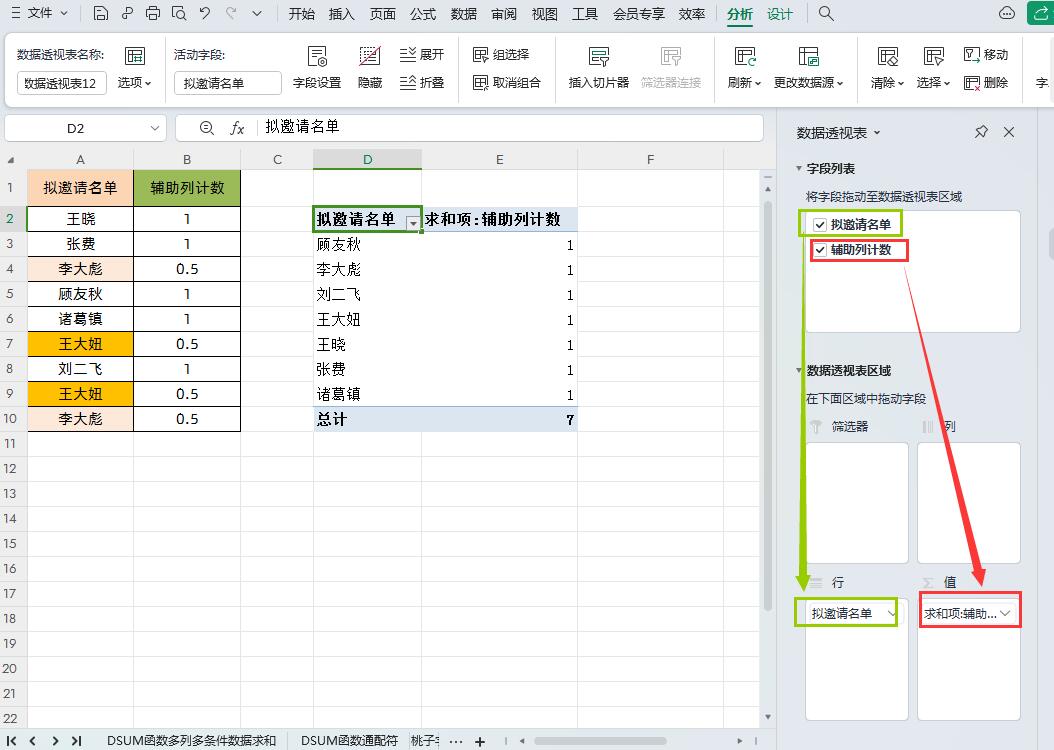This screenshot has height=750, width=1054.
Task: Click the 活动字段 input box
Action: 228,83
